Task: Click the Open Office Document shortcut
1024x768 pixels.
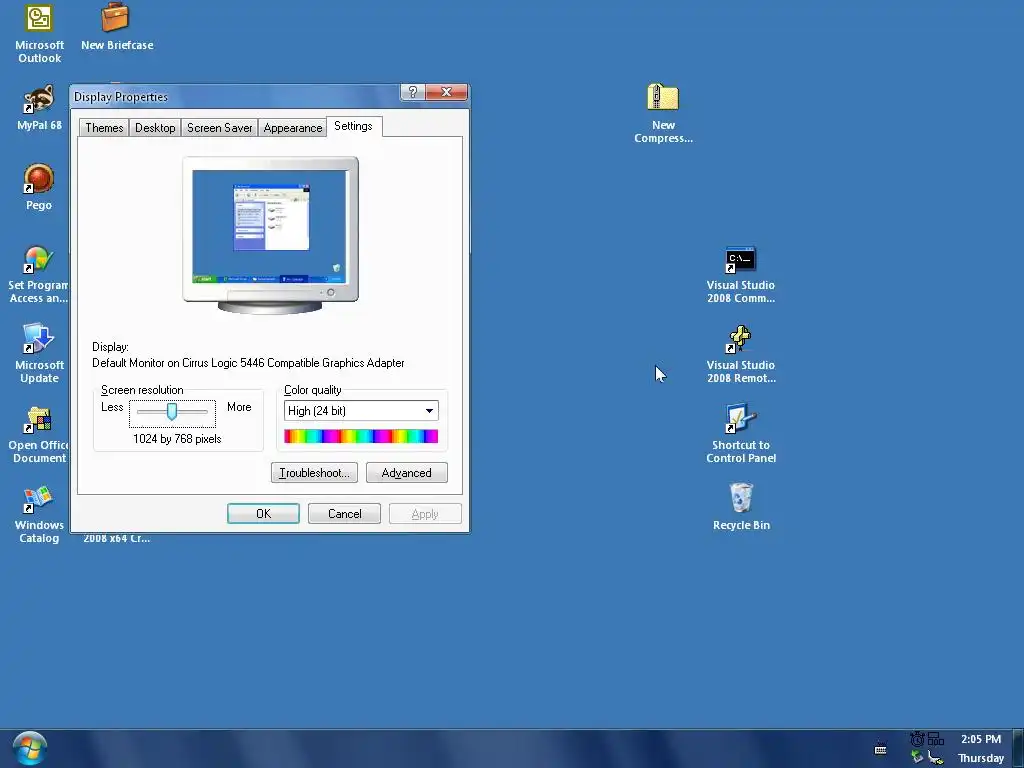Action: 38,434
